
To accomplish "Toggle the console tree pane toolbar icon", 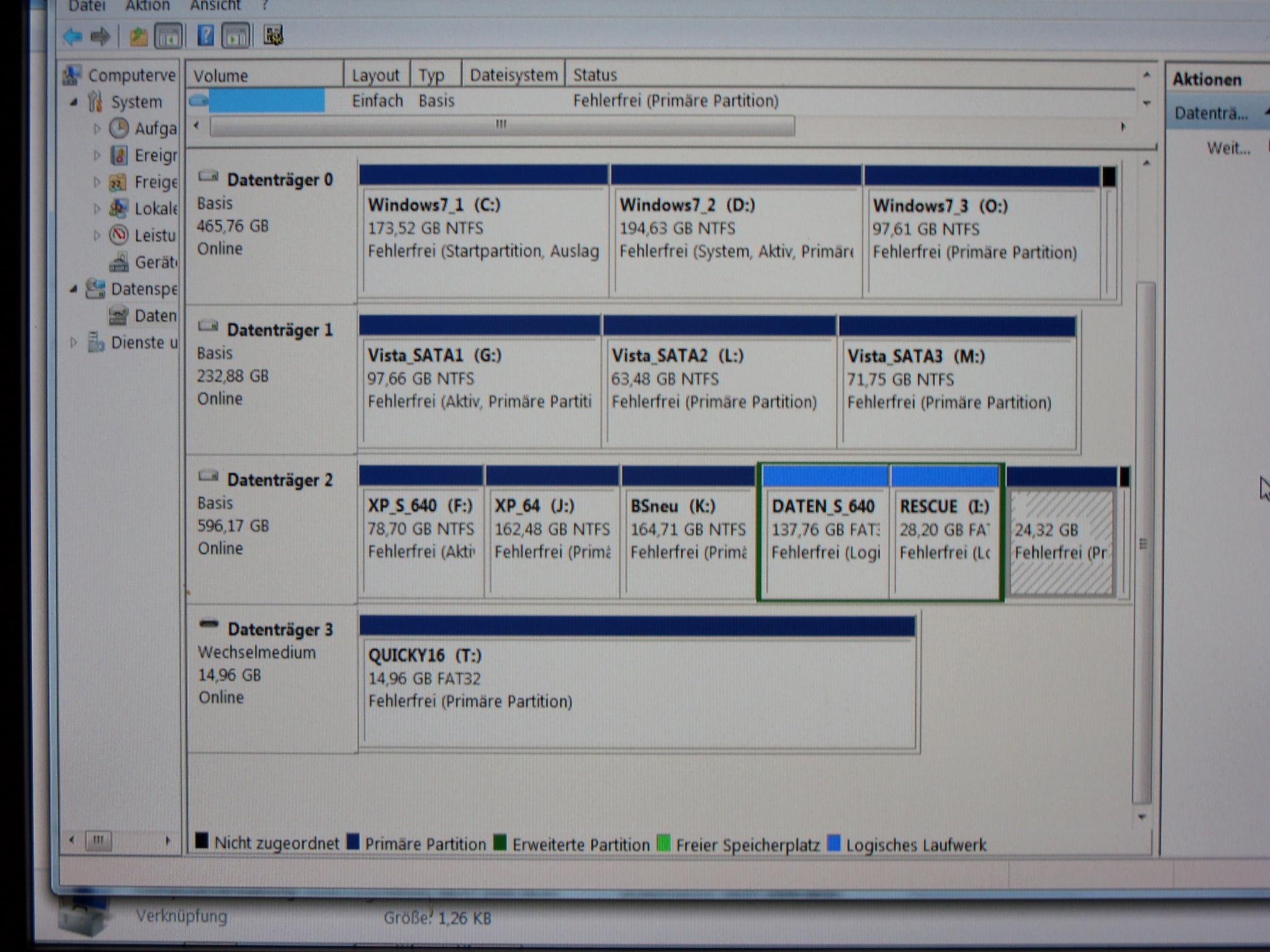I will [168, 36].
